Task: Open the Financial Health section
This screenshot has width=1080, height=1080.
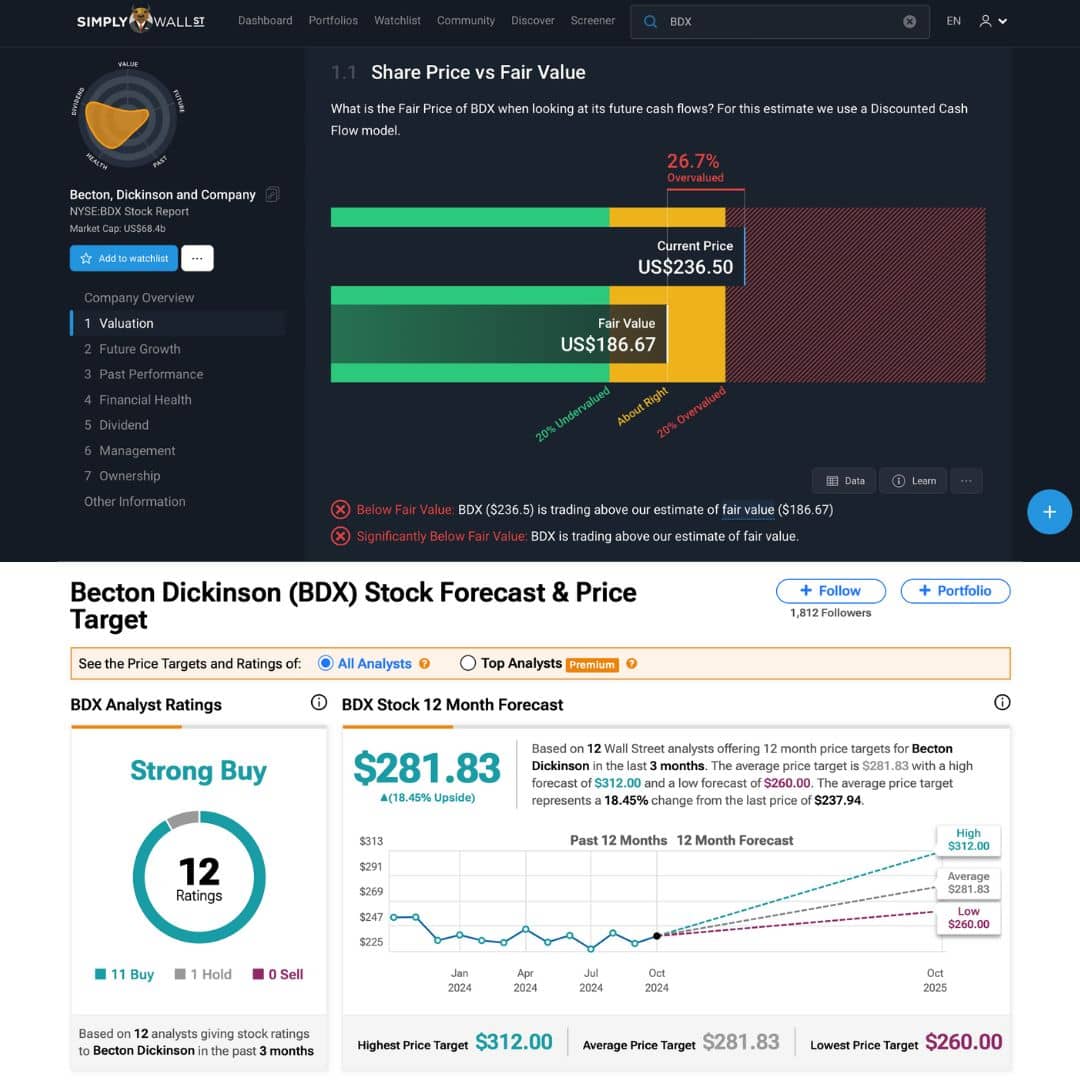Action: [138, 399]
